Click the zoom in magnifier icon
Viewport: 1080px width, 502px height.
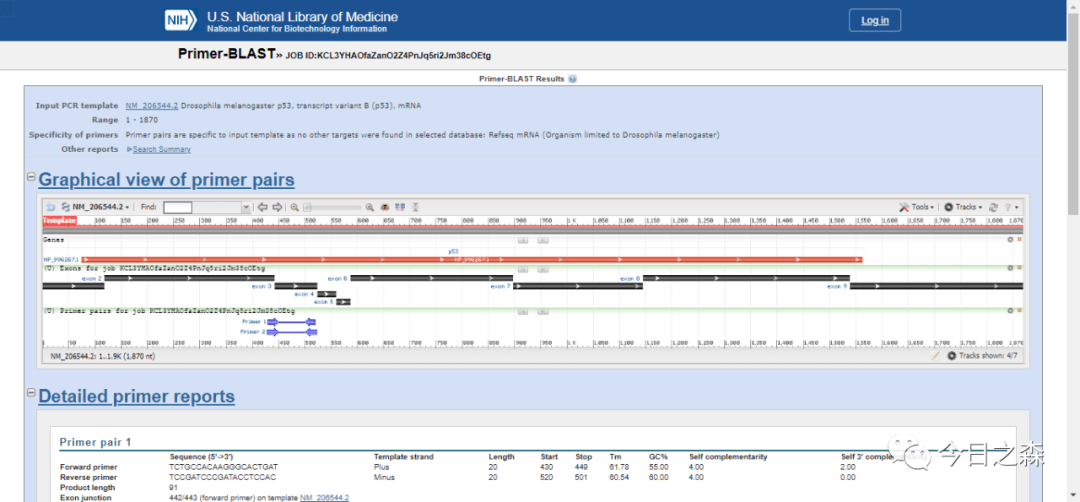(369, 207)
